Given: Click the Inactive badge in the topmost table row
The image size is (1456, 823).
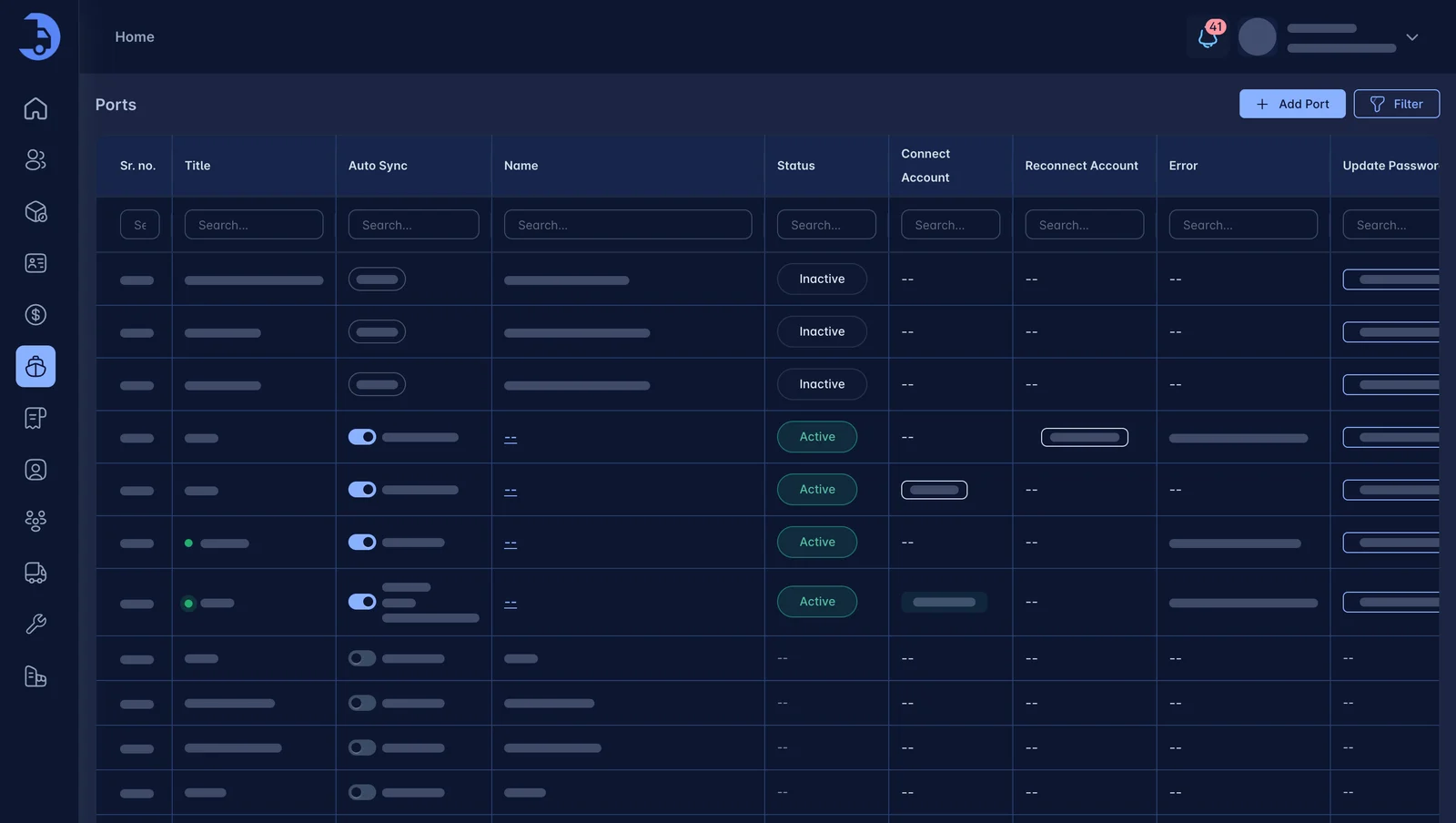Looking at the screenshot, I should tap(822, 279).
